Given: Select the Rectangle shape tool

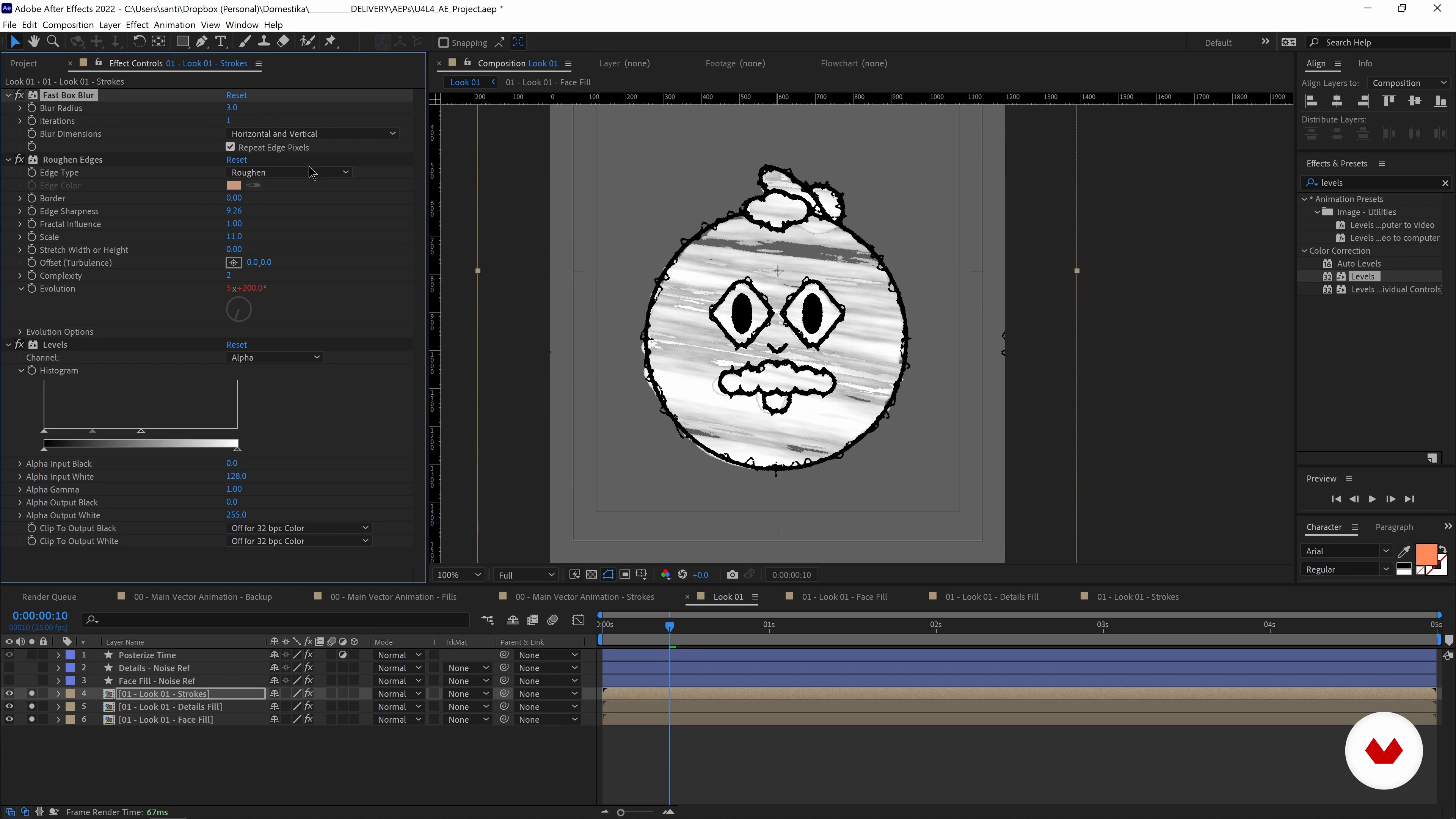Looking at the screenshot, I should 182,41.
